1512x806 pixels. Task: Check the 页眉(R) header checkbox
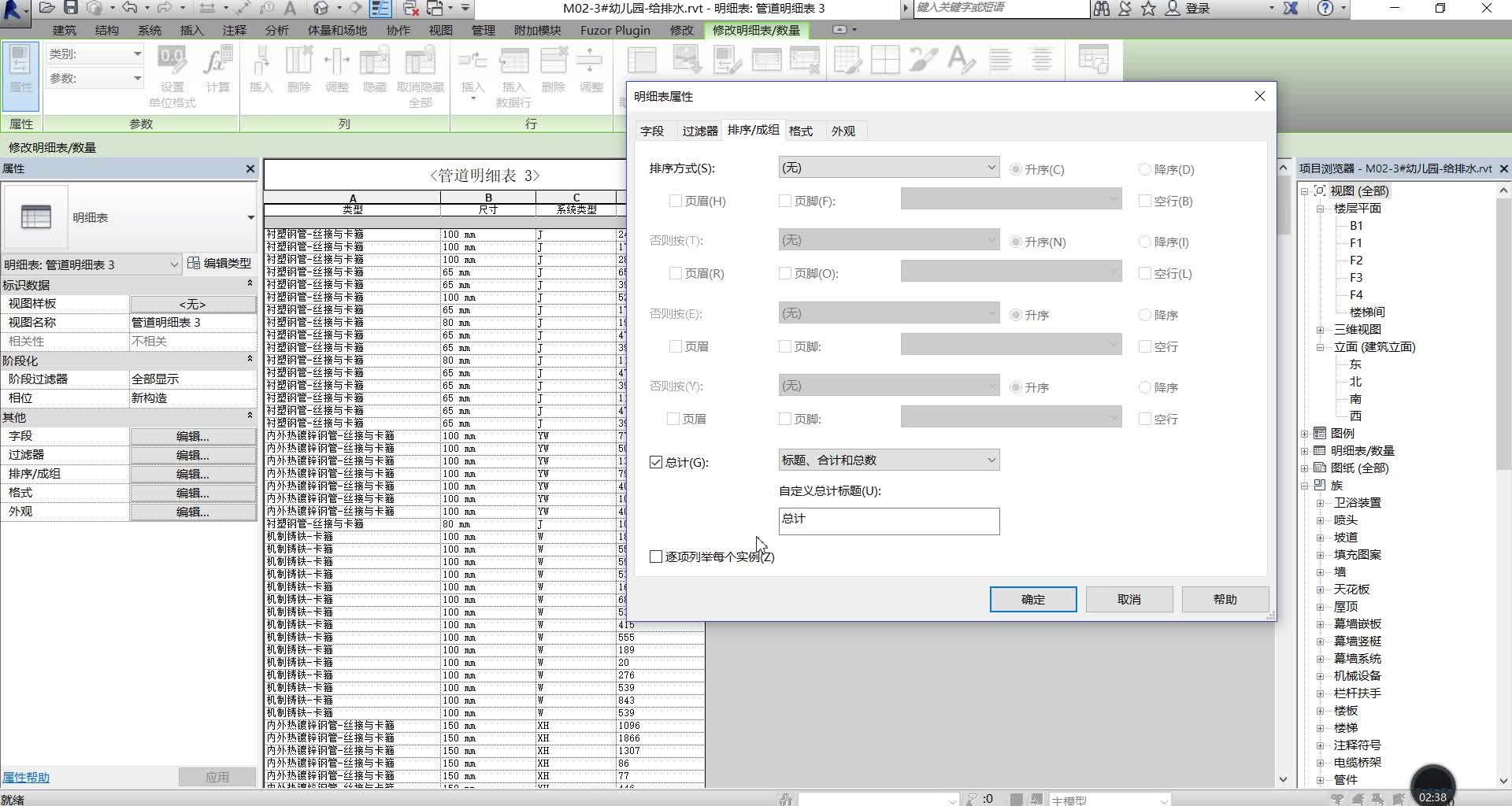tap(675, 273)
